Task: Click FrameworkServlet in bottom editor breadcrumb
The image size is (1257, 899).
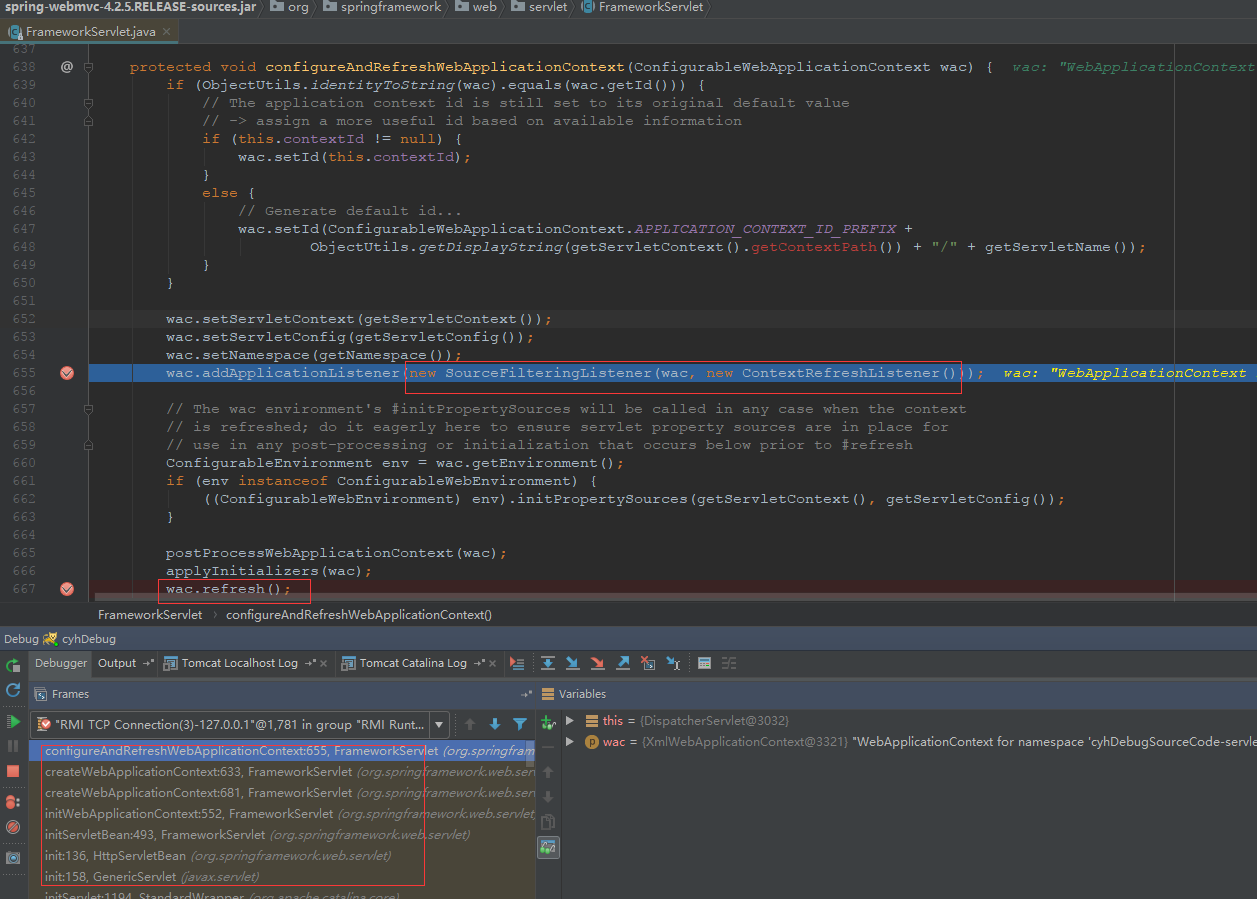Action: [x=150, y=615]
